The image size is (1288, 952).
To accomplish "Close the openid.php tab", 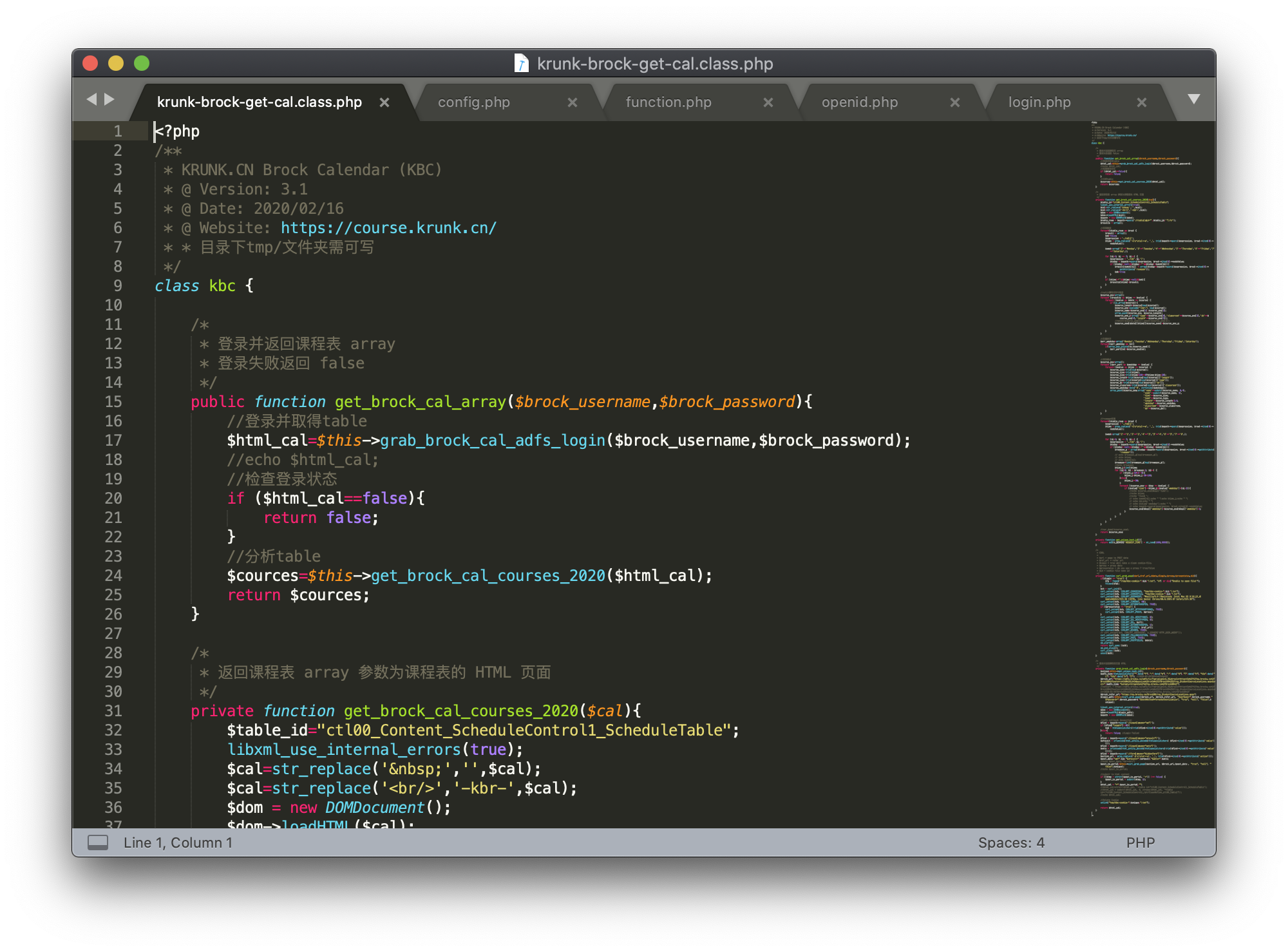I will point(955,102).
